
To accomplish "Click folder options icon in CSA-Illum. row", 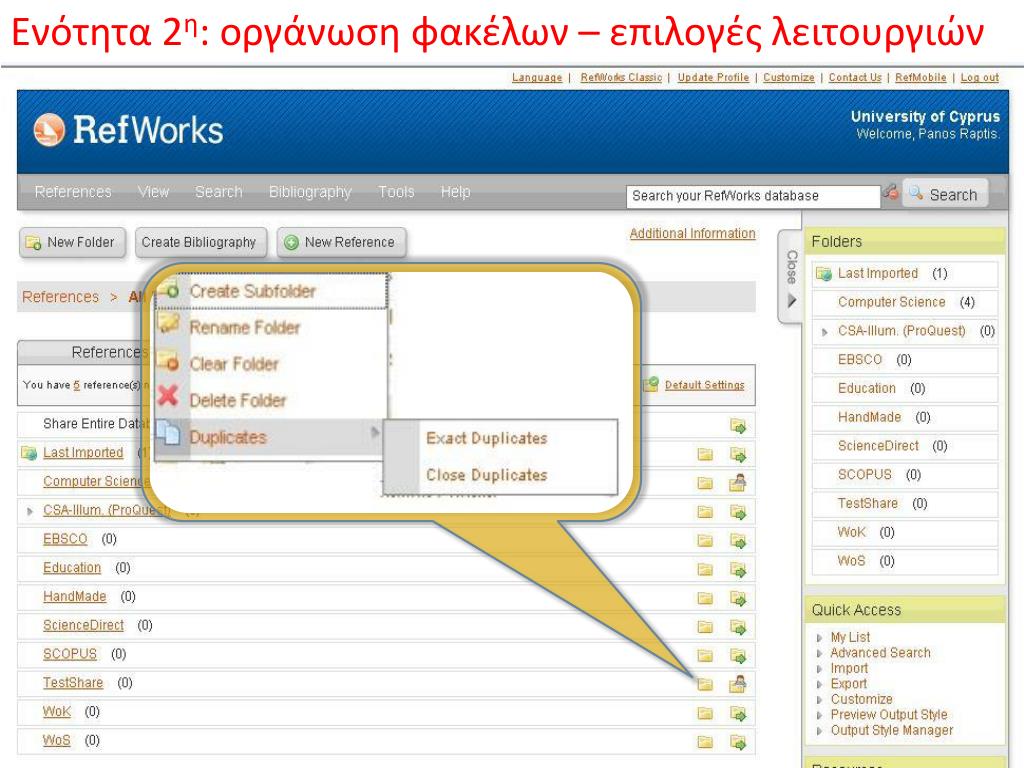I will [705, 512].
